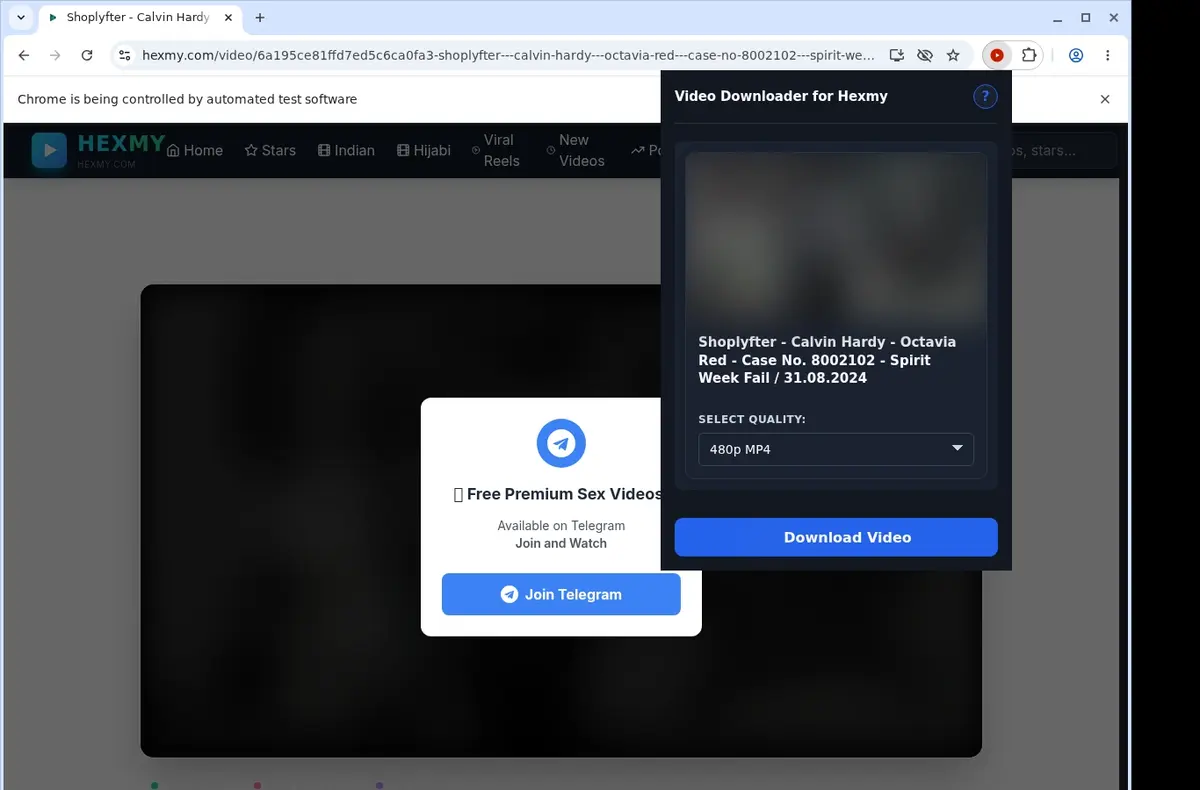Viewport: 1200px width, 790px height.
Task: Focus the hexmy.com address bar URL
Action: click(x=508, y=56)
